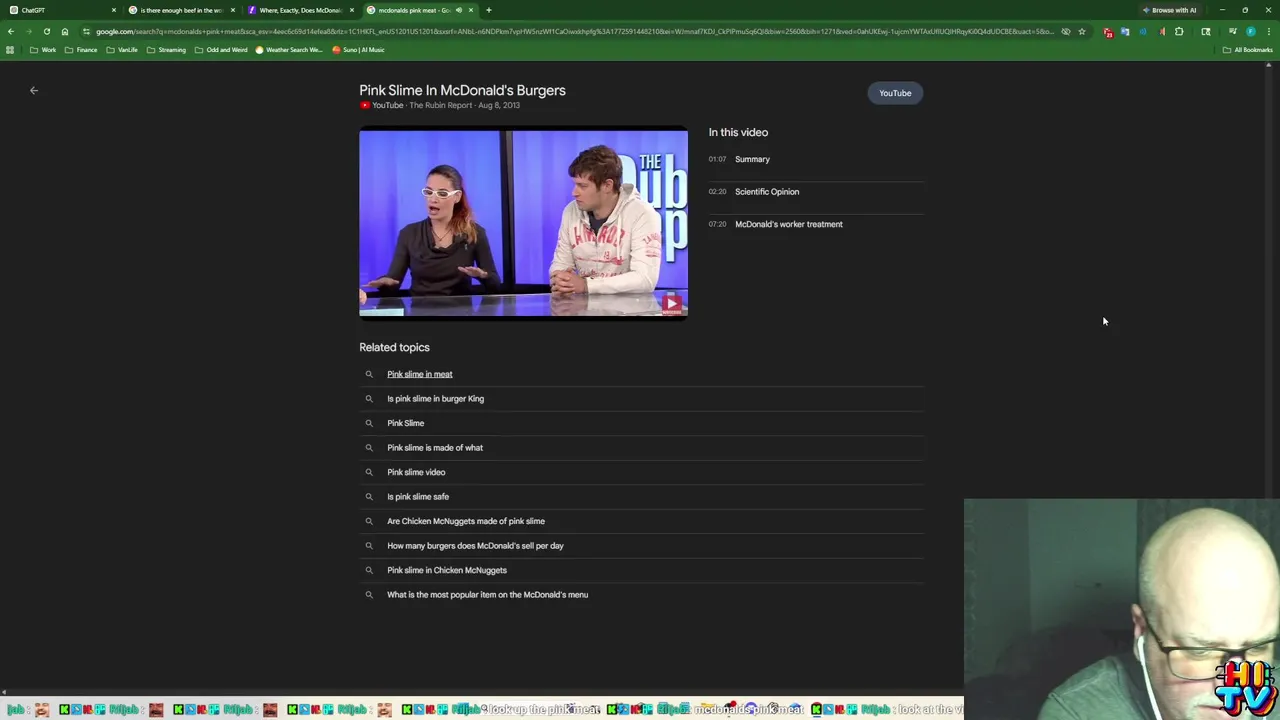The height and width of the screenshot is (720, 1280).
Task: Expand the All Bookmarks folder
Action: click(1247, 50)
